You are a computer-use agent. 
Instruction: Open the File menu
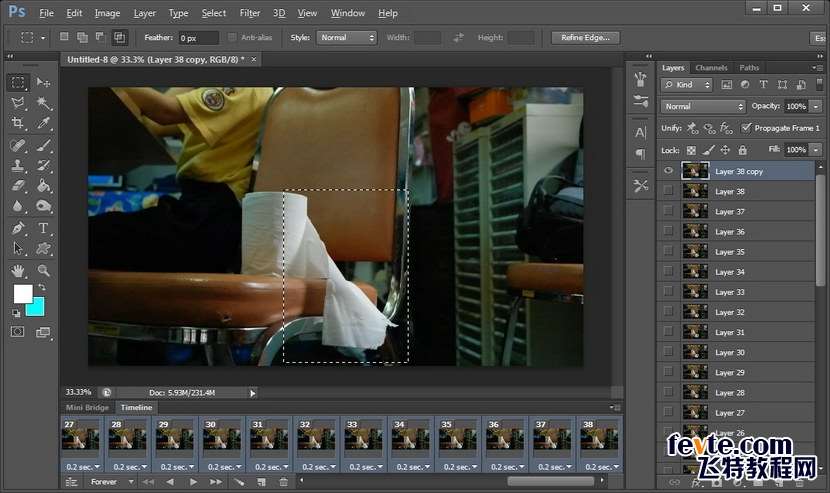(47, 13)
